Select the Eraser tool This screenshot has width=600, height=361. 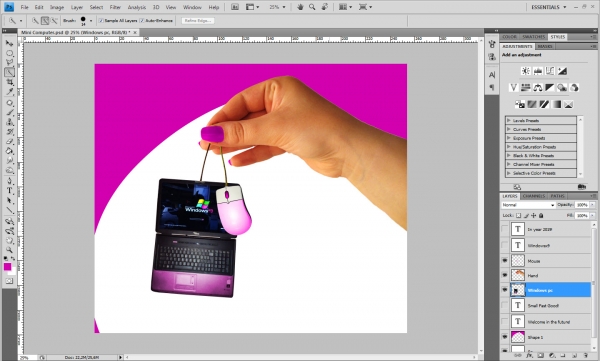coord(9,142)
